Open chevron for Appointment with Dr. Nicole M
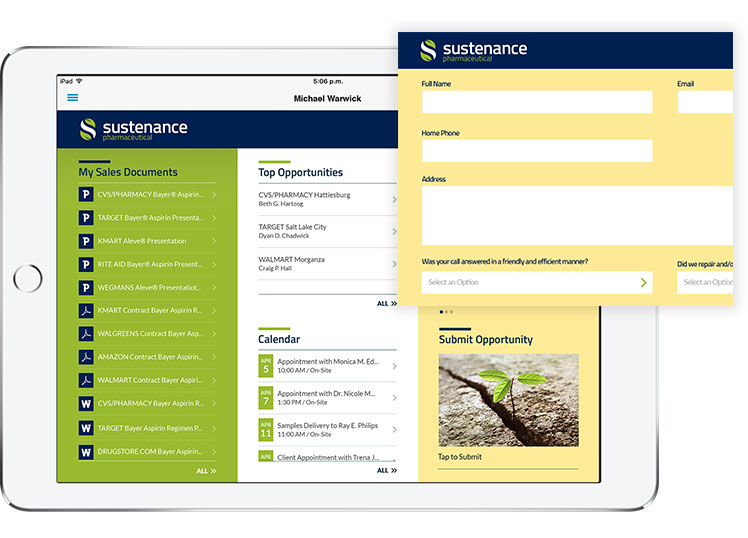Image resolution: width=748 pixels, height=538 pixels. coord(394,398)
